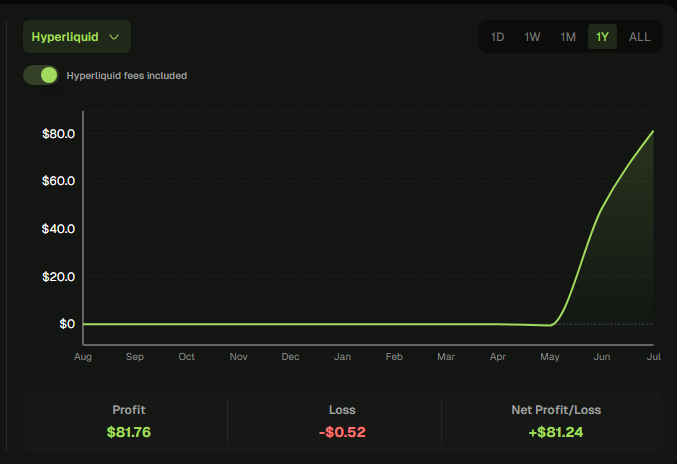Click the Jun x-axis label
The height and width of the screenshot is (464, 677).
point(602,357)
